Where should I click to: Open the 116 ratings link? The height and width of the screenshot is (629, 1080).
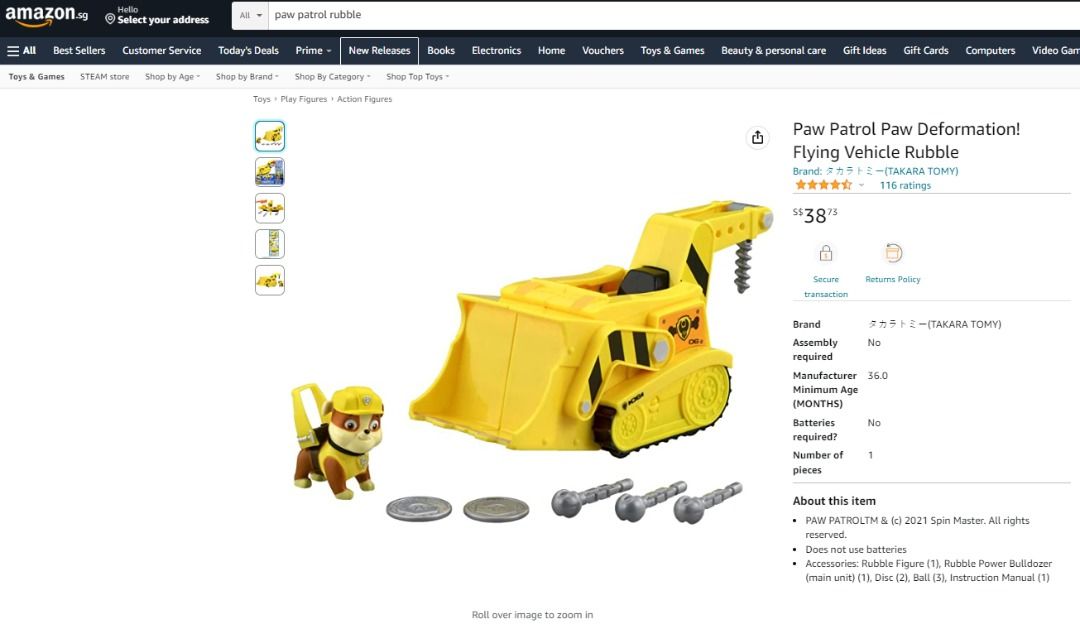[905, 185]
